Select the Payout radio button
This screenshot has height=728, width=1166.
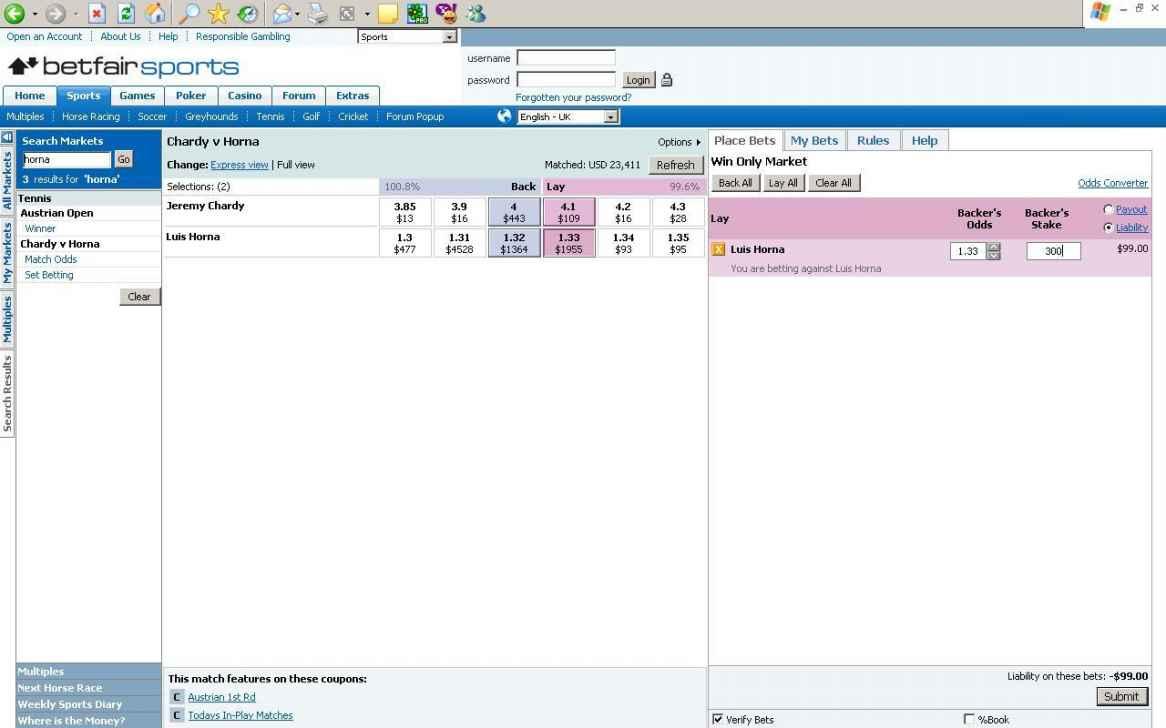click(1107, 210)
